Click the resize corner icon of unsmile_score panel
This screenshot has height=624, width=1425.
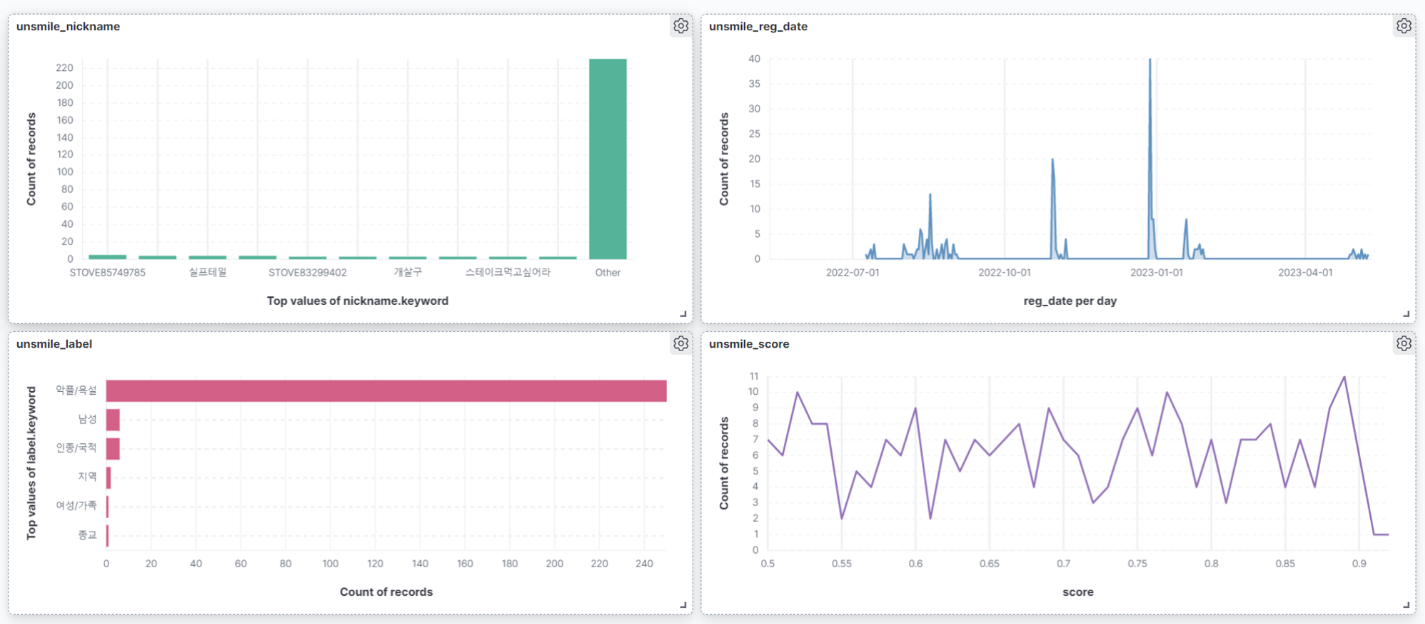(x=1406, y=606)
